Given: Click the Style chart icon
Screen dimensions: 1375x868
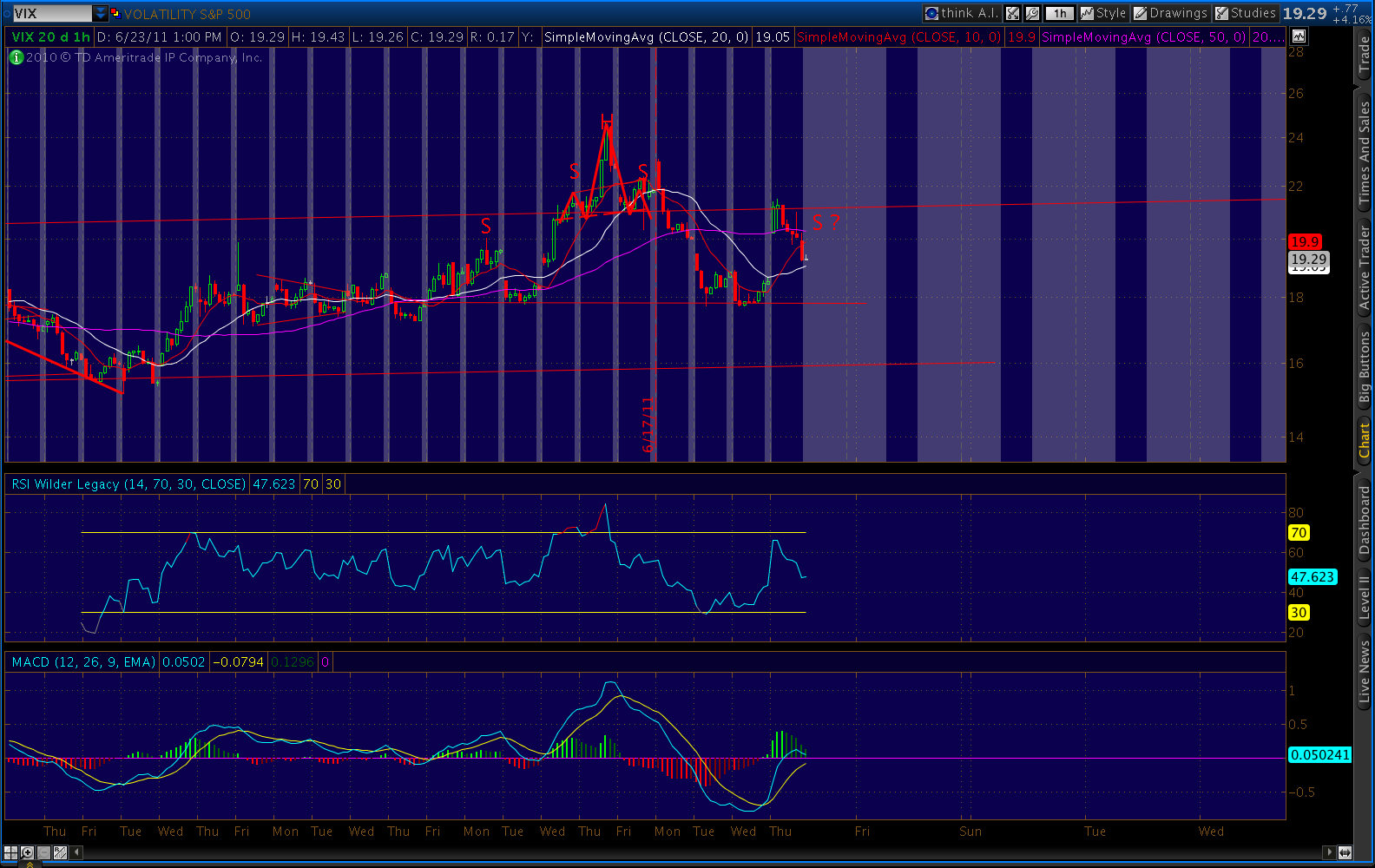Looking at the screenshot, I should tap(1087, 13).
